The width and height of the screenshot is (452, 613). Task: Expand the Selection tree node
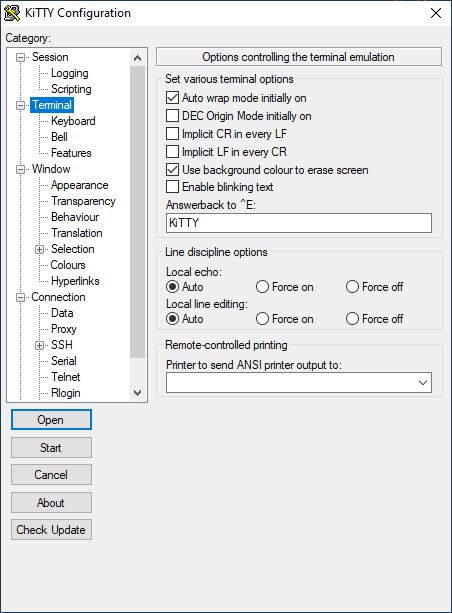39,249
